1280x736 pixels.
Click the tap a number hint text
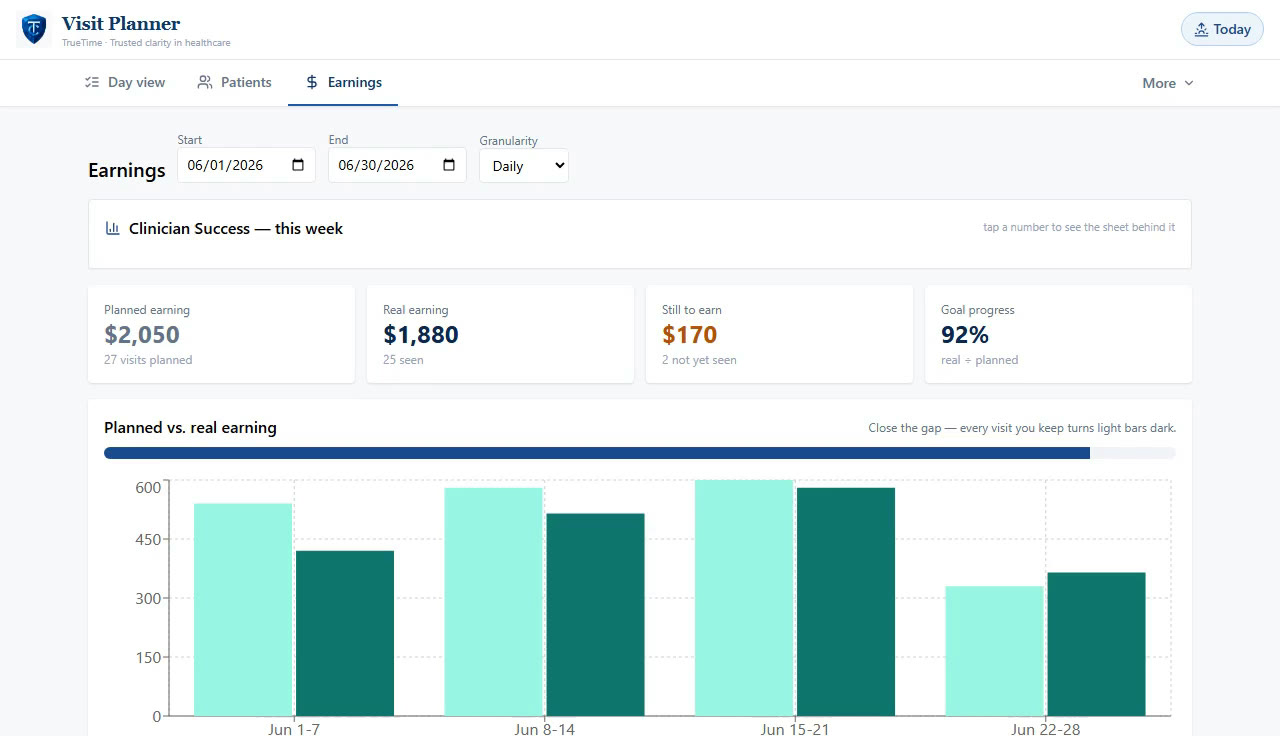[x=1079, y=227]
